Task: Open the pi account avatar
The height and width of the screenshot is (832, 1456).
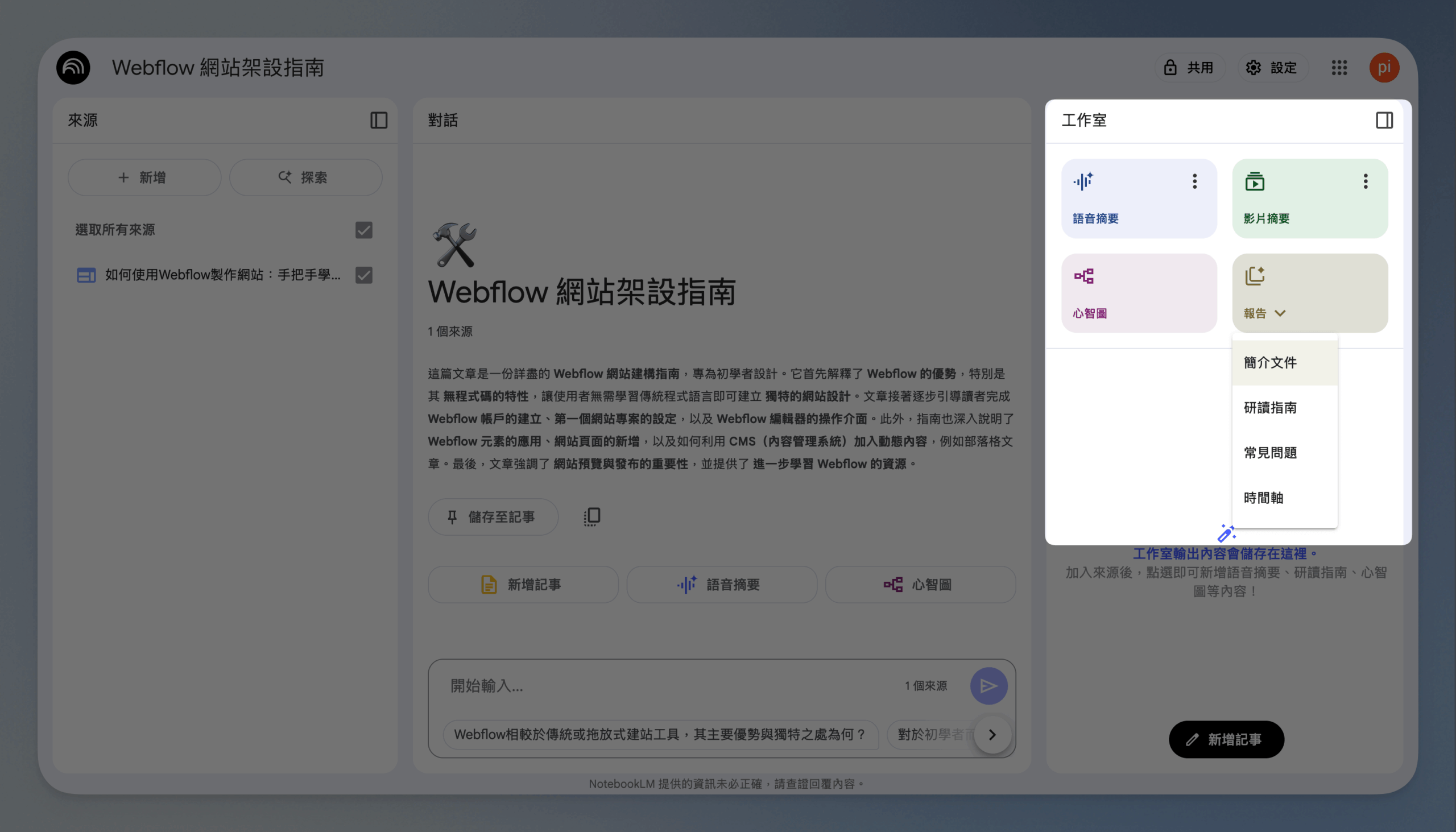Action: pyautogui.click(x=1384, y=68)
